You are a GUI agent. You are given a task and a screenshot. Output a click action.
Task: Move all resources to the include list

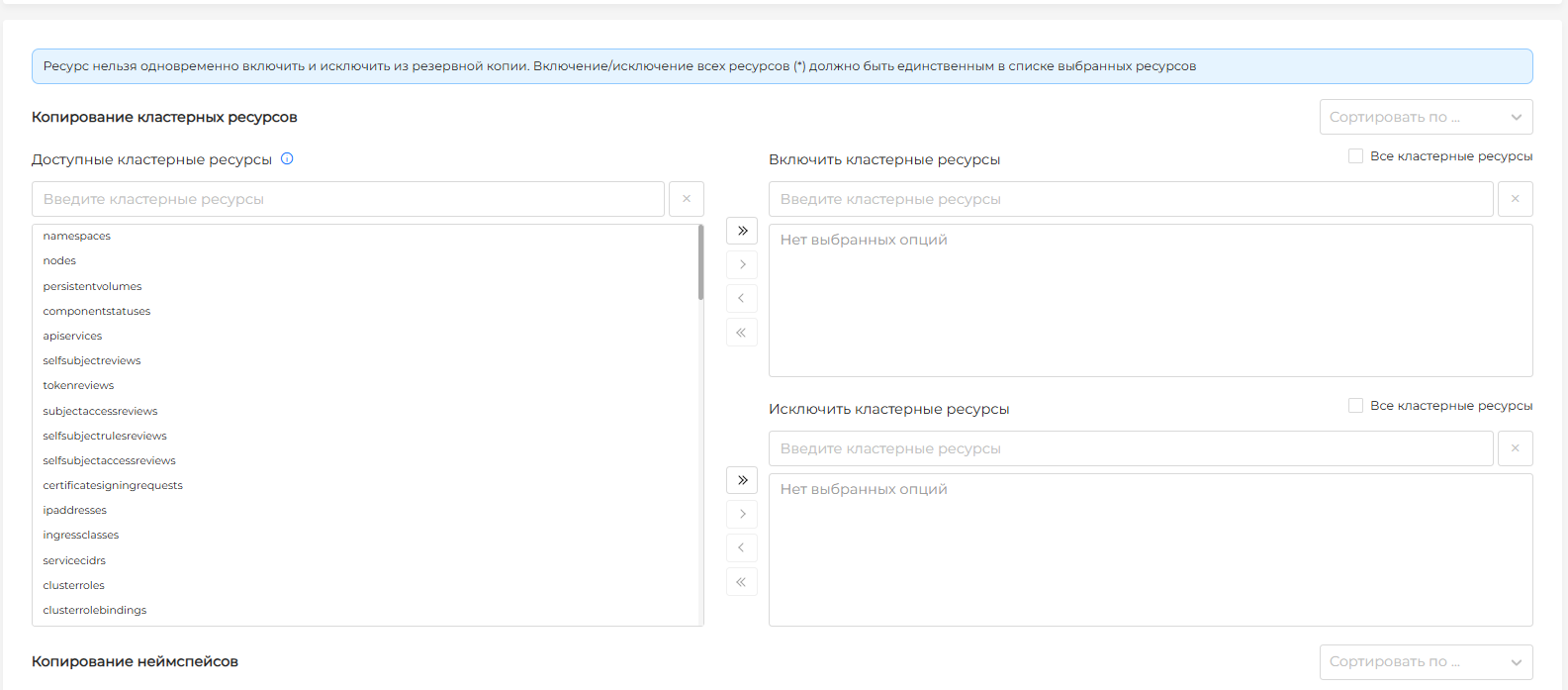coord(742,231)
